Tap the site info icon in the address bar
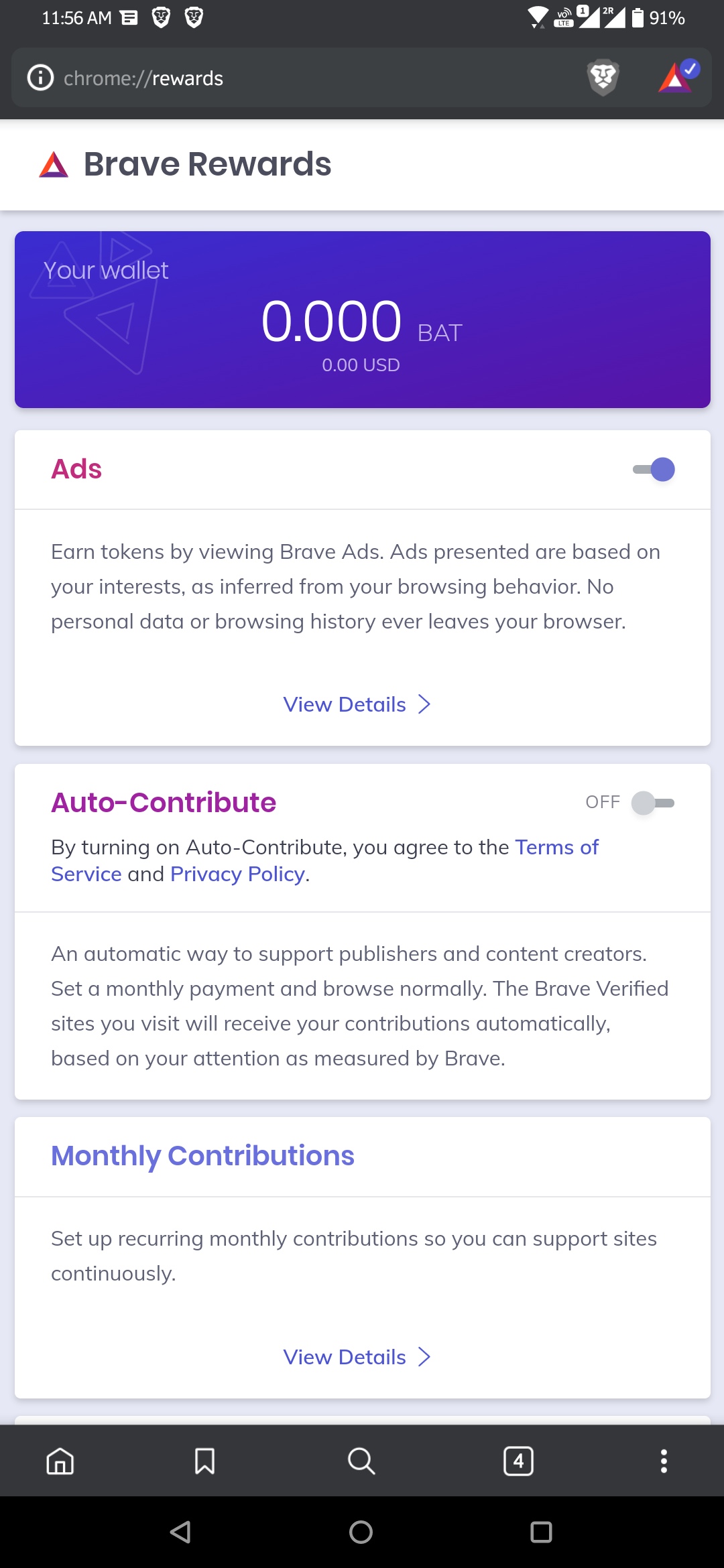 [40, 78]
